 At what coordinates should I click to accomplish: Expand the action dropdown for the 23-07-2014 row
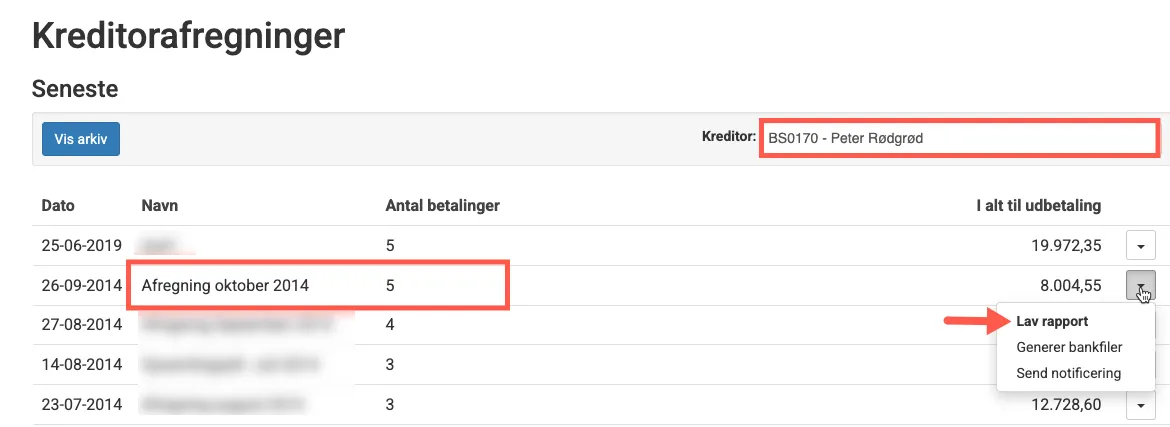1141,405
